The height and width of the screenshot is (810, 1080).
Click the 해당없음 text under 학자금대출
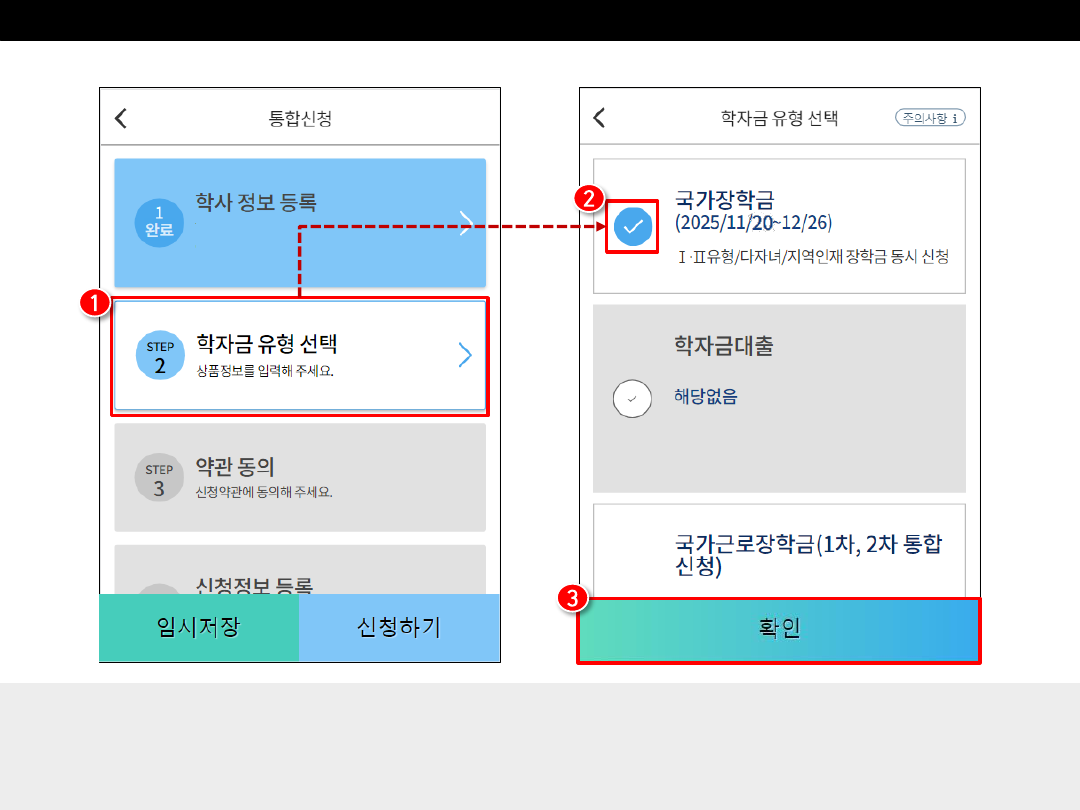pyautogui.click(x=706, y=397)
